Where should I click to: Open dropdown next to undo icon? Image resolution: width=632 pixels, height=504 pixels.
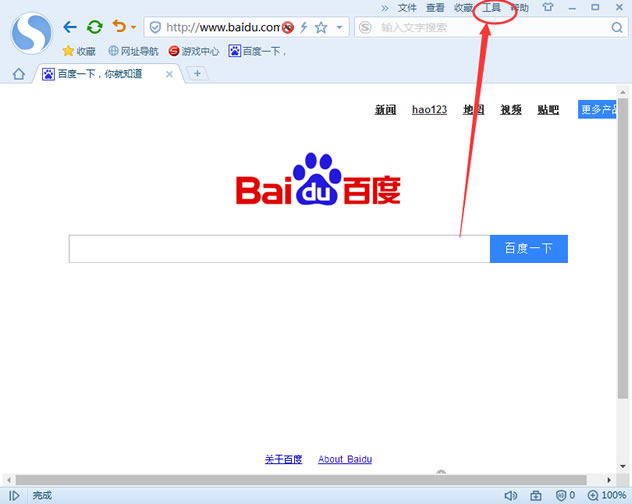pos(133,27)
